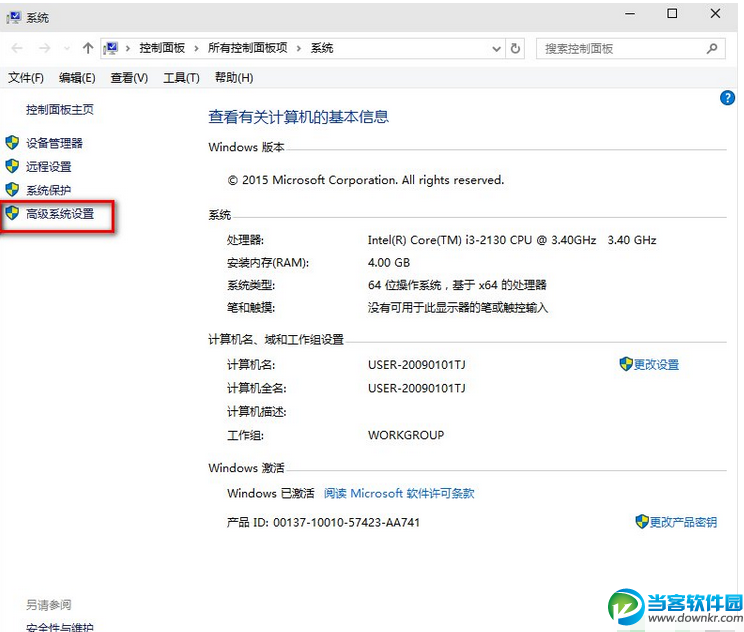Select the WORKGROUP text
The image size is (744, 632).
point(406,435)
